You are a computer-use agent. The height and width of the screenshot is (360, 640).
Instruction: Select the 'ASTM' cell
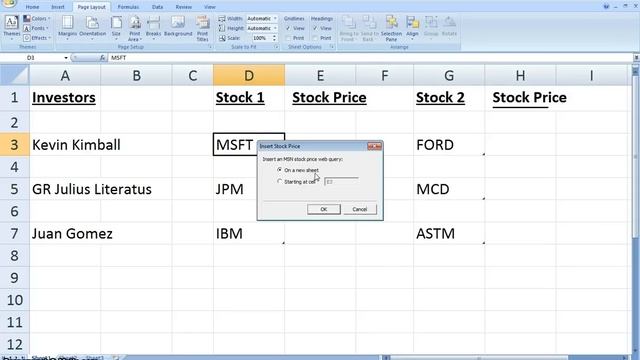click(449, 233)
